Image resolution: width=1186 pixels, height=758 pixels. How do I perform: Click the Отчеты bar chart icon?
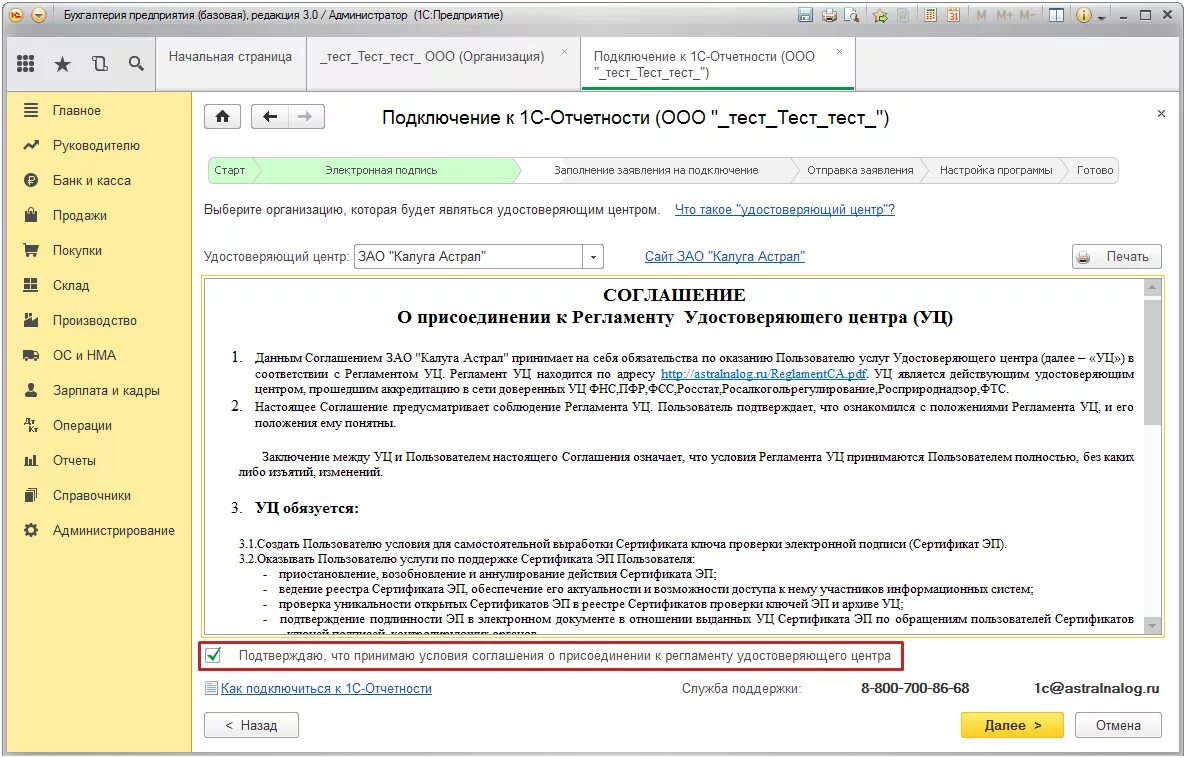31,460
